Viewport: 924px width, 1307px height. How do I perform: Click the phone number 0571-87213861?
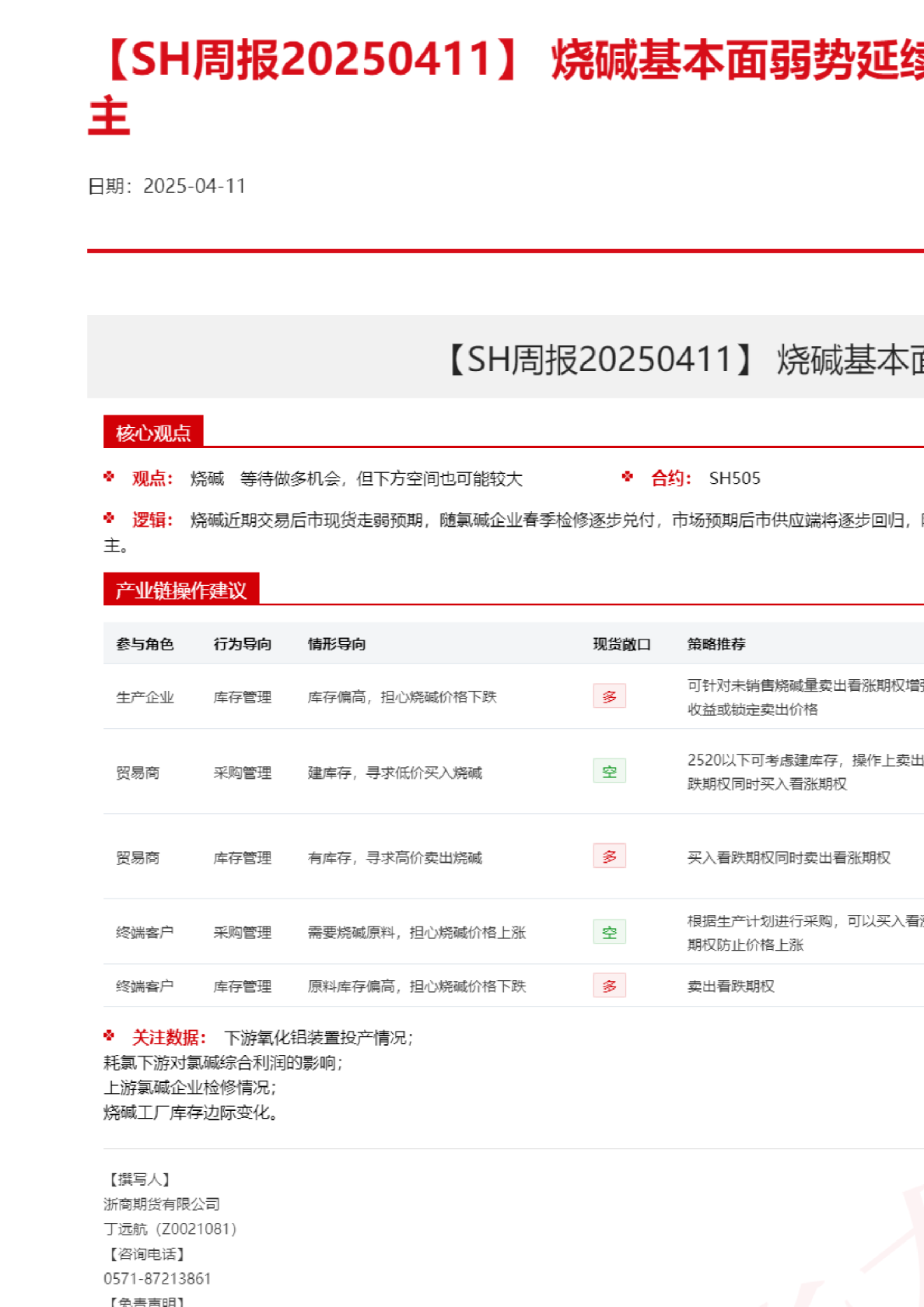[x=157, y=1278]
